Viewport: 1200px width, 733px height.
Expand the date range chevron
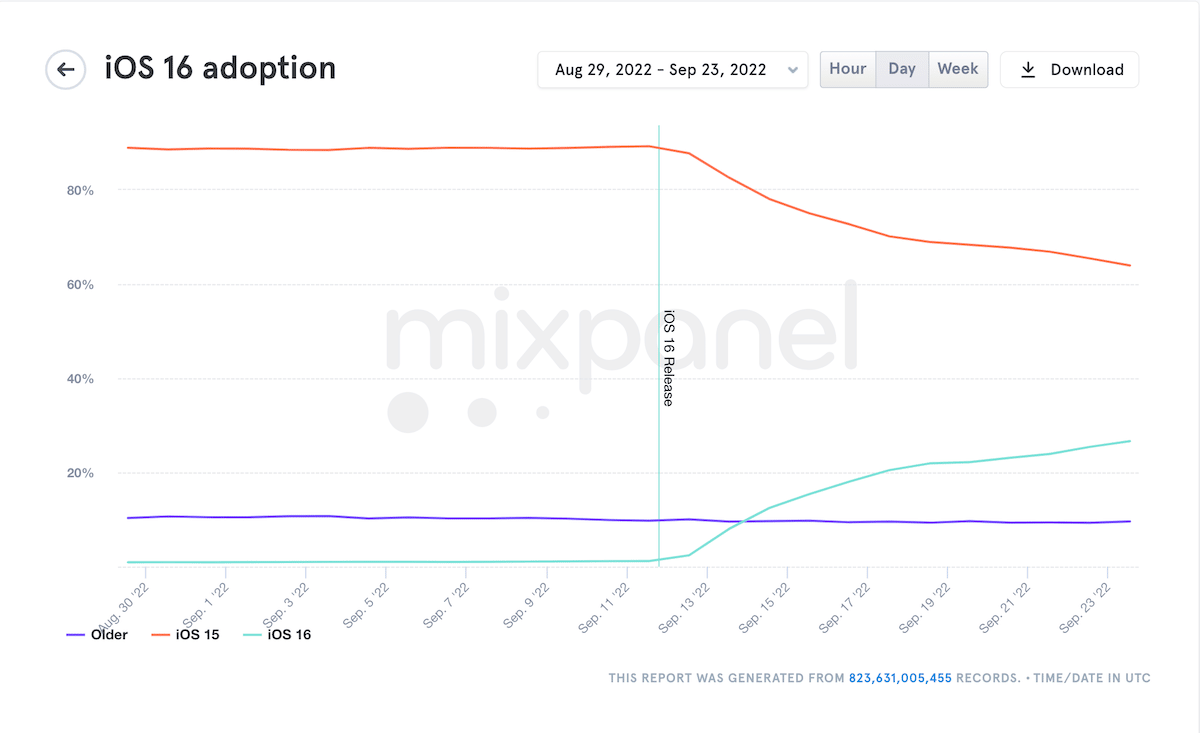[793, 70]
